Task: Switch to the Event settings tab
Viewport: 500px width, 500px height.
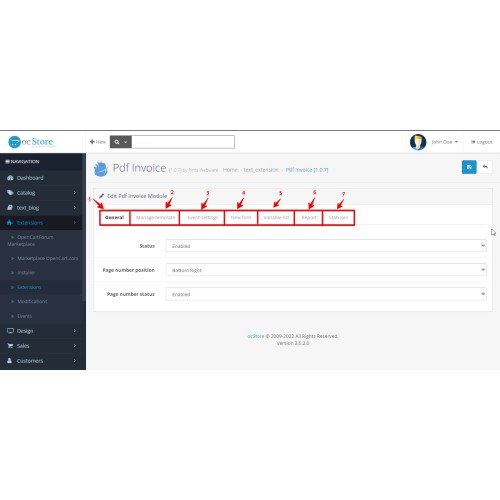Action: coord(202,218)
